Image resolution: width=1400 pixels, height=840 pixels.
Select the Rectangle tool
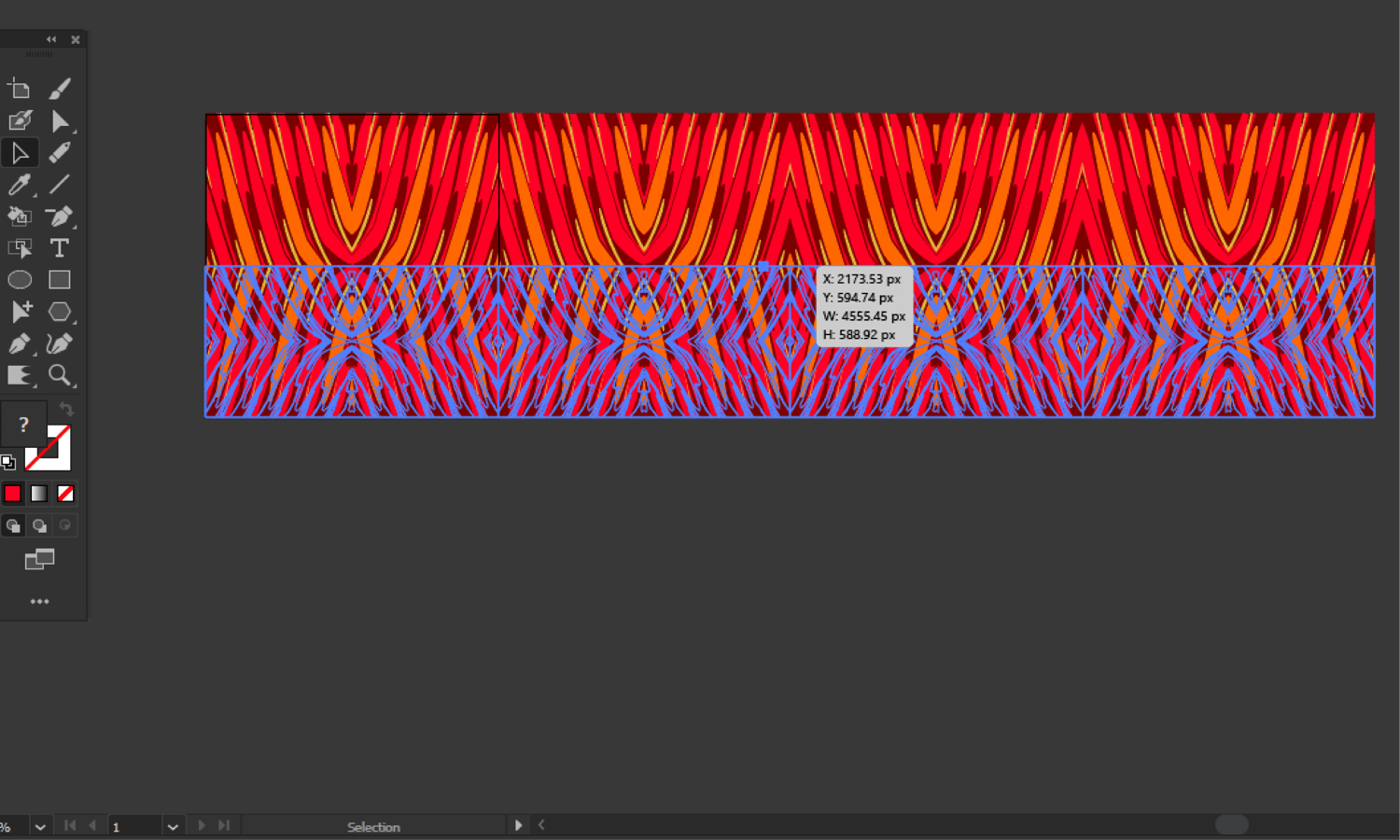tap(60, 280)
